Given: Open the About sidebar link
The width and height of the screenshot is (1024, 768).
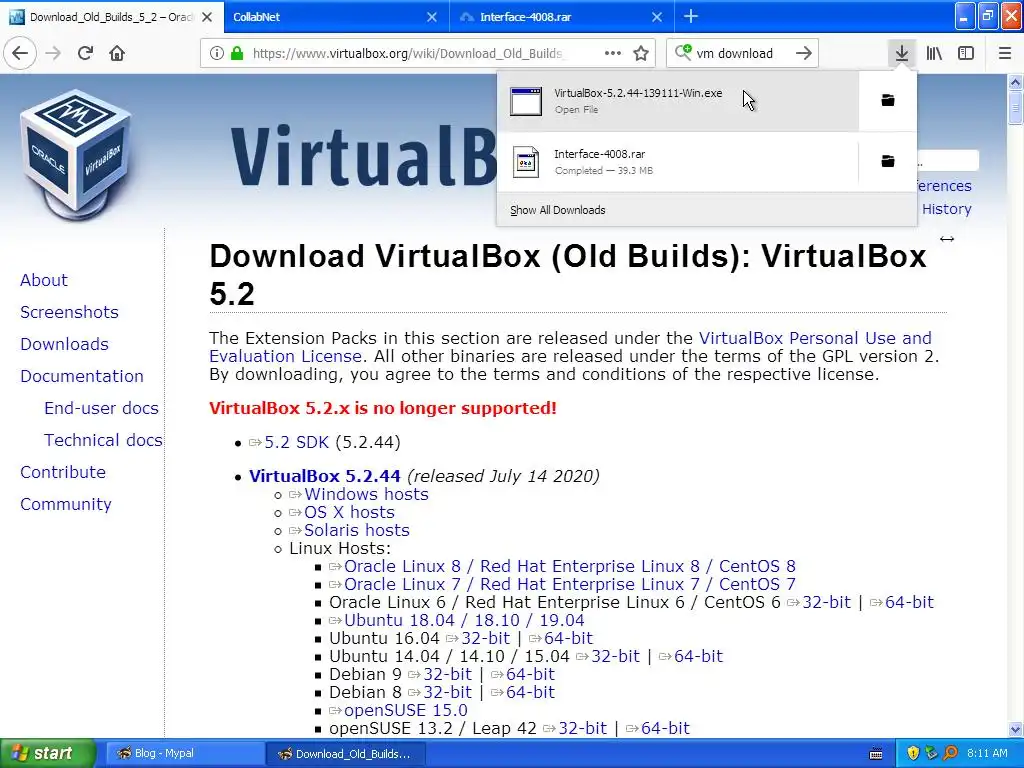Looking at the screenshot, I should [x=44, y=280].
